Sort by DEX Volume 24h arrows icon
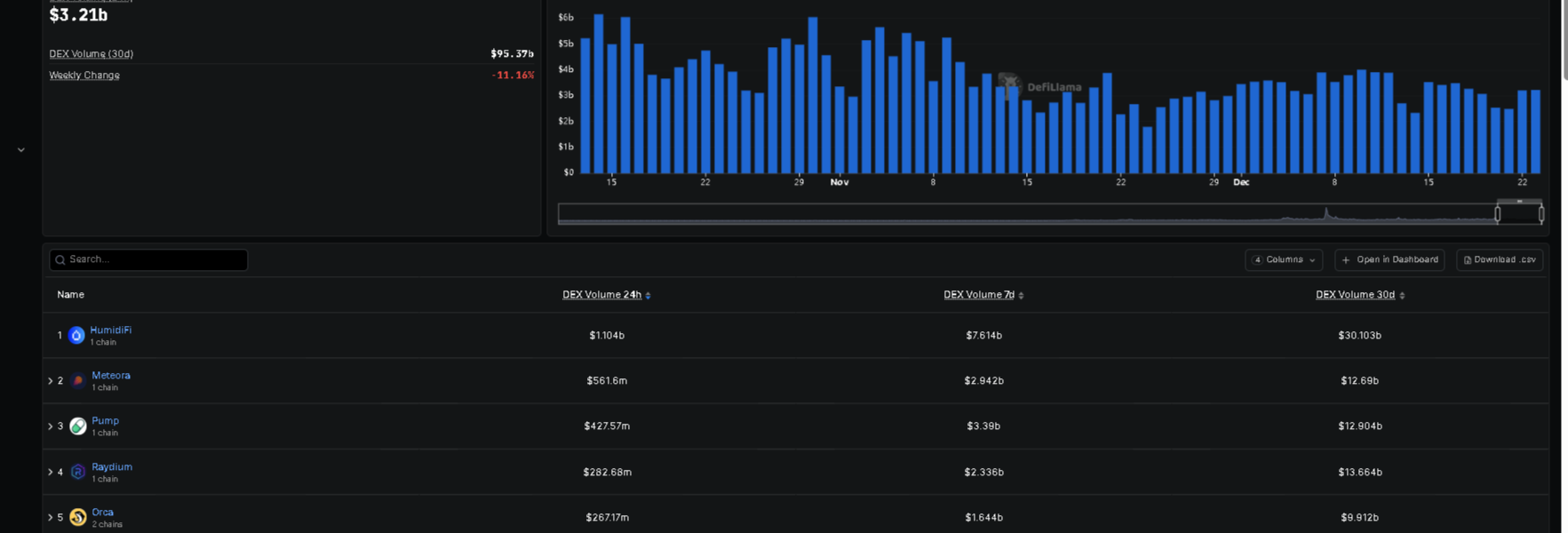 (x=648, y=296)
